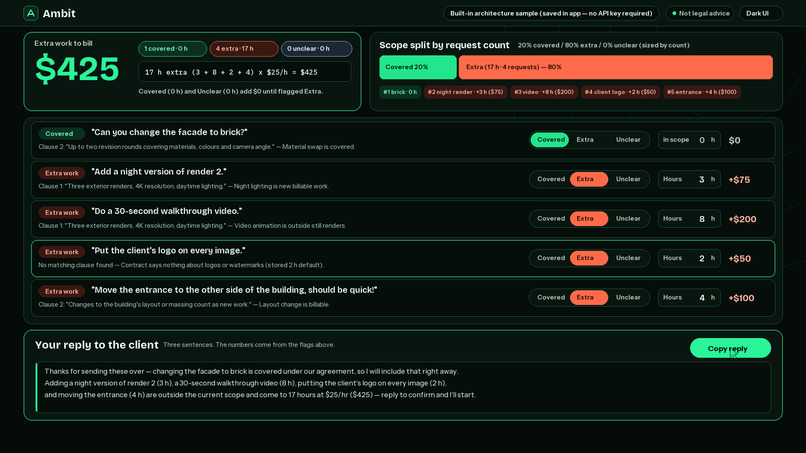The height and width of the screenshot is (453, 806).
Task: Flag walkthrough video request as Unclear
Action: point(628,219)
